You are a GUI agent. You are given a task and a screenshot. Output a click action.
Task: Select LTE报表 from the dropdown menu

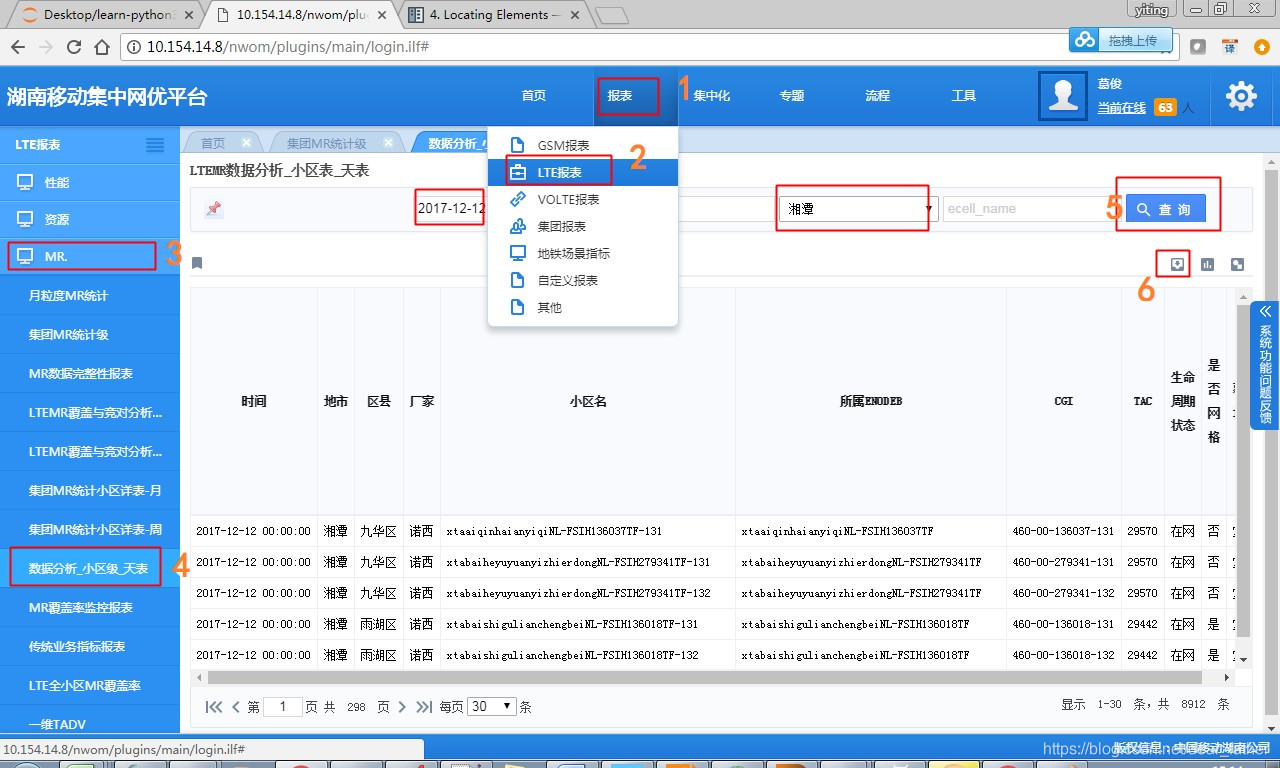click(583, 172)
